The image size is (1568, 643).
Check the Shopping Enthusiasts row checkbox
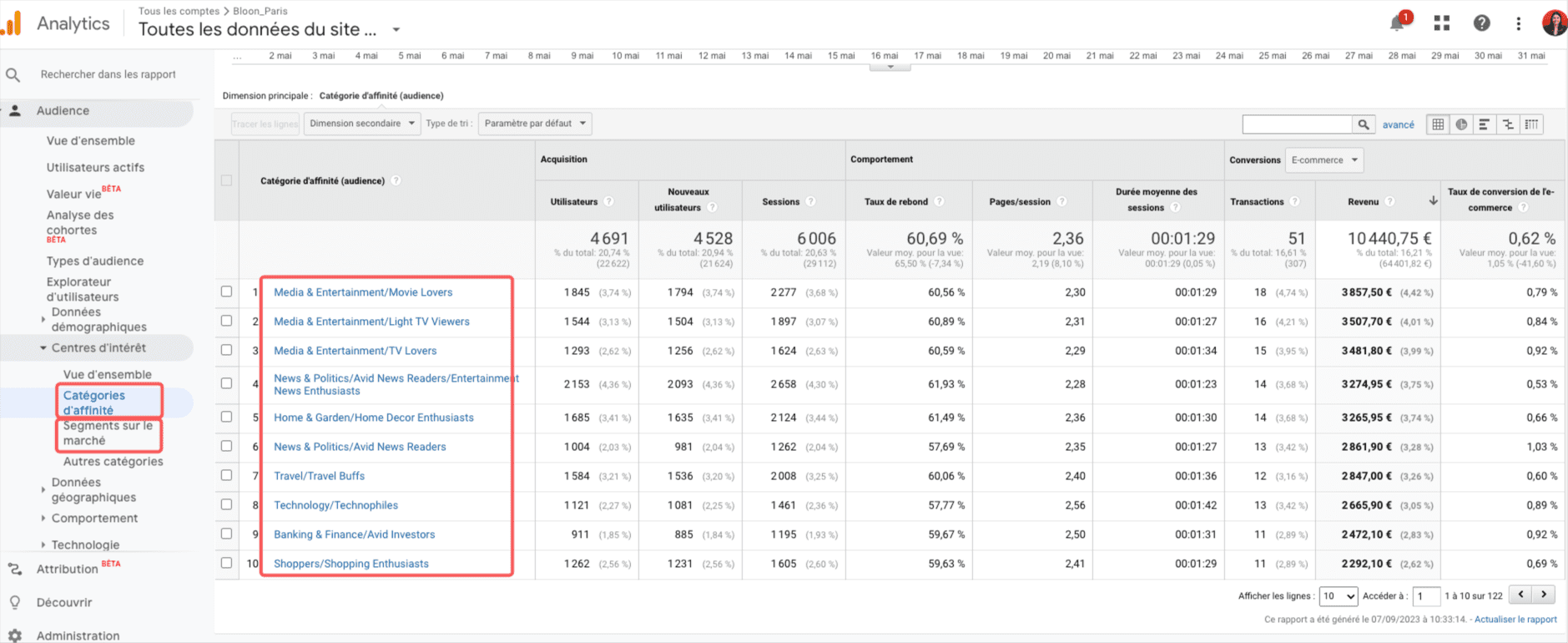[226, 563]
